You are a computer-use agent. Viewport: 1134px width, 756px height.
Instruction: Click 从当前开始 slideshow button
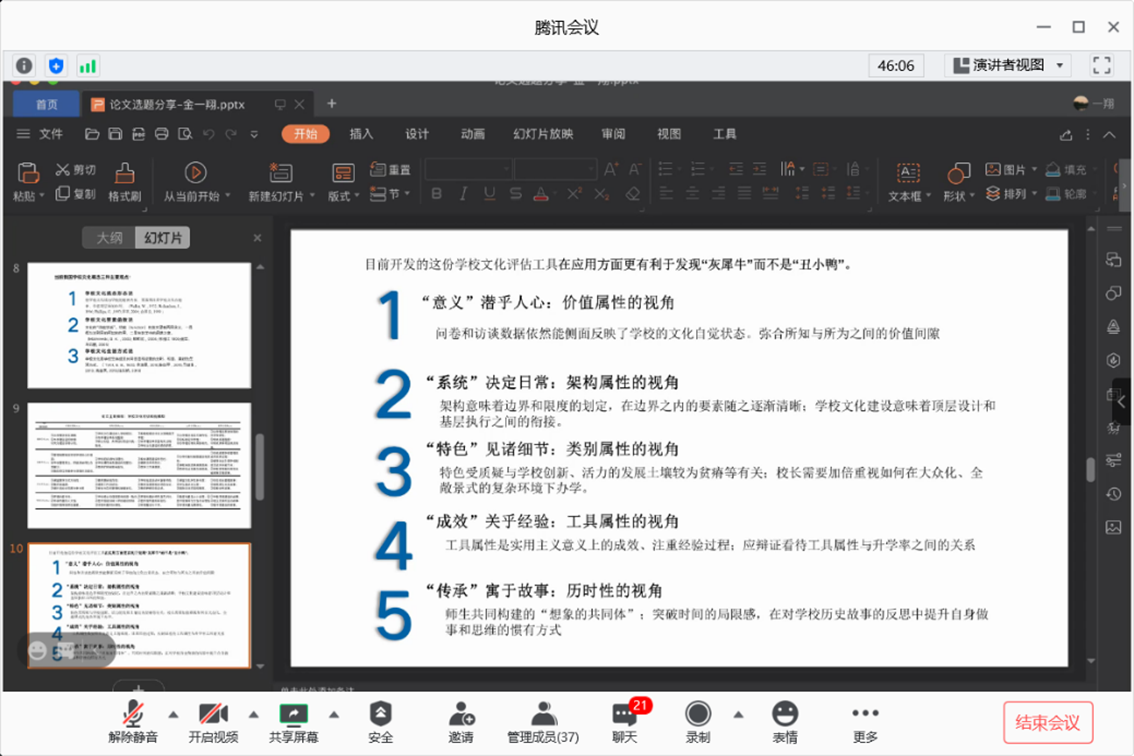[x=196, y=183]
